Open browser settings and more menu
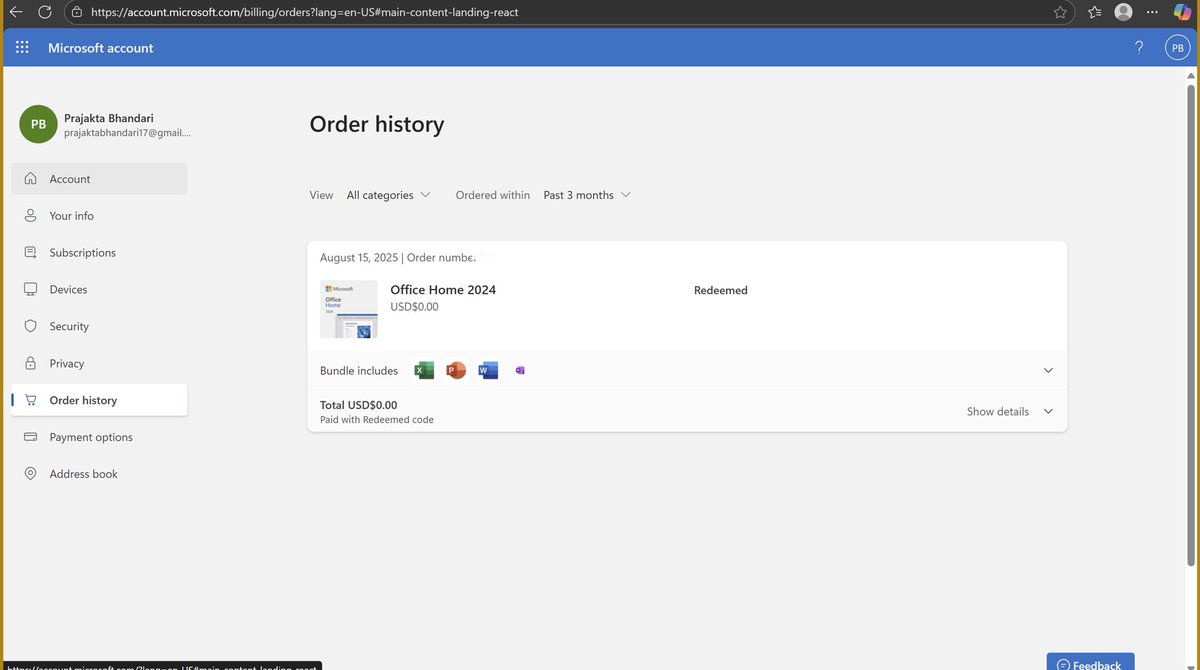The width and height of the screenshot is (1200, 670). (1153, 12)
